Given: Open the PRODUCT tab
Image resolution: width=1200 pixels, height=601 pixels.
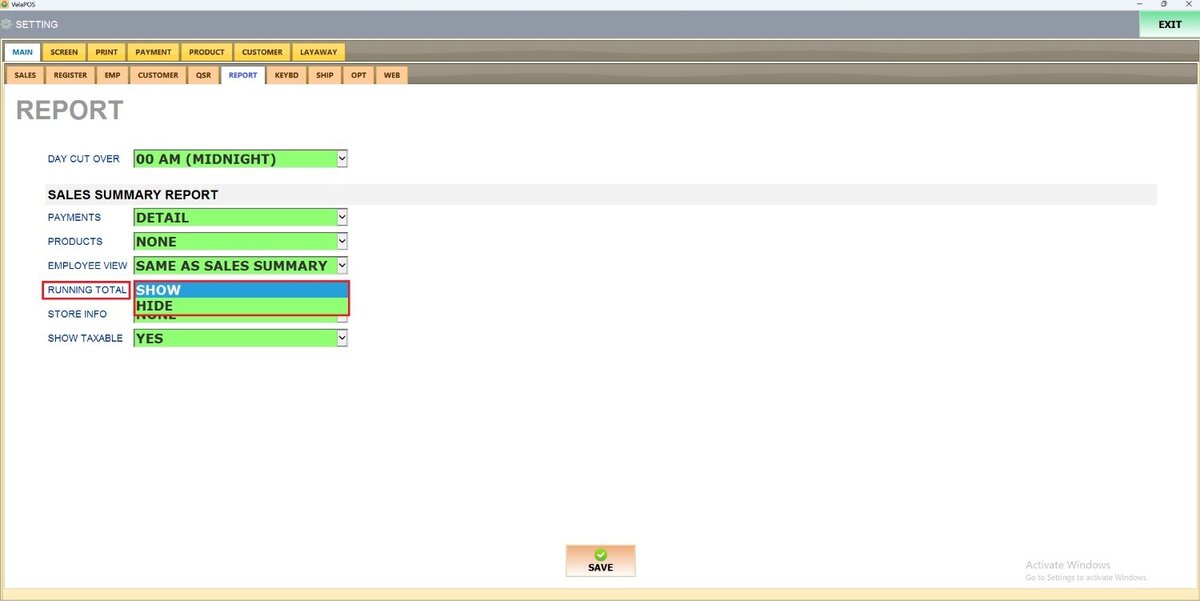Looking at the screenshot, I should coord(207,52).
